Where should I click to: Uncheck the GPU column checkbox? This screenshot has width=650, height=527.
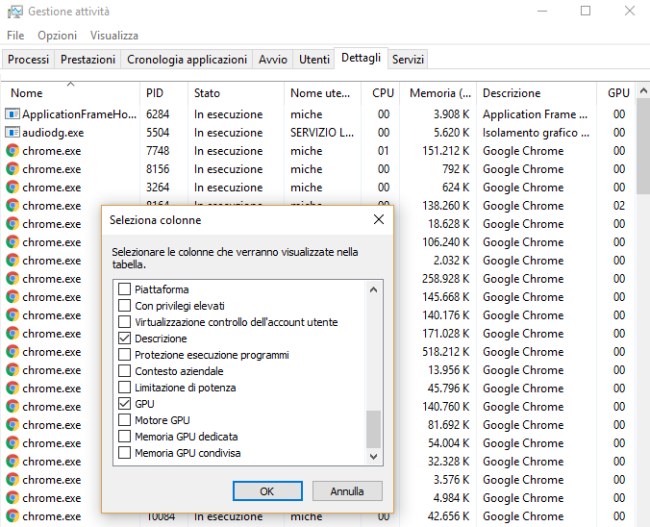point(125,404)
